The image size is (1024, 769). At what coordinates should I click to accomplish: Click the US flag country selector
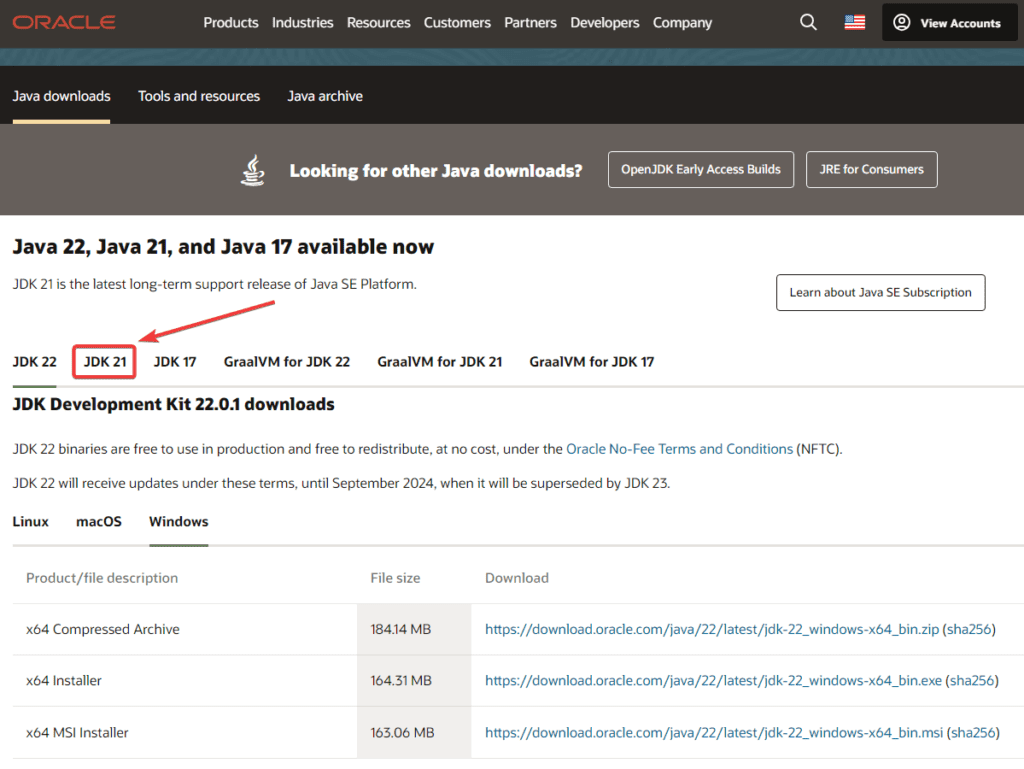(x=855, y=22)
